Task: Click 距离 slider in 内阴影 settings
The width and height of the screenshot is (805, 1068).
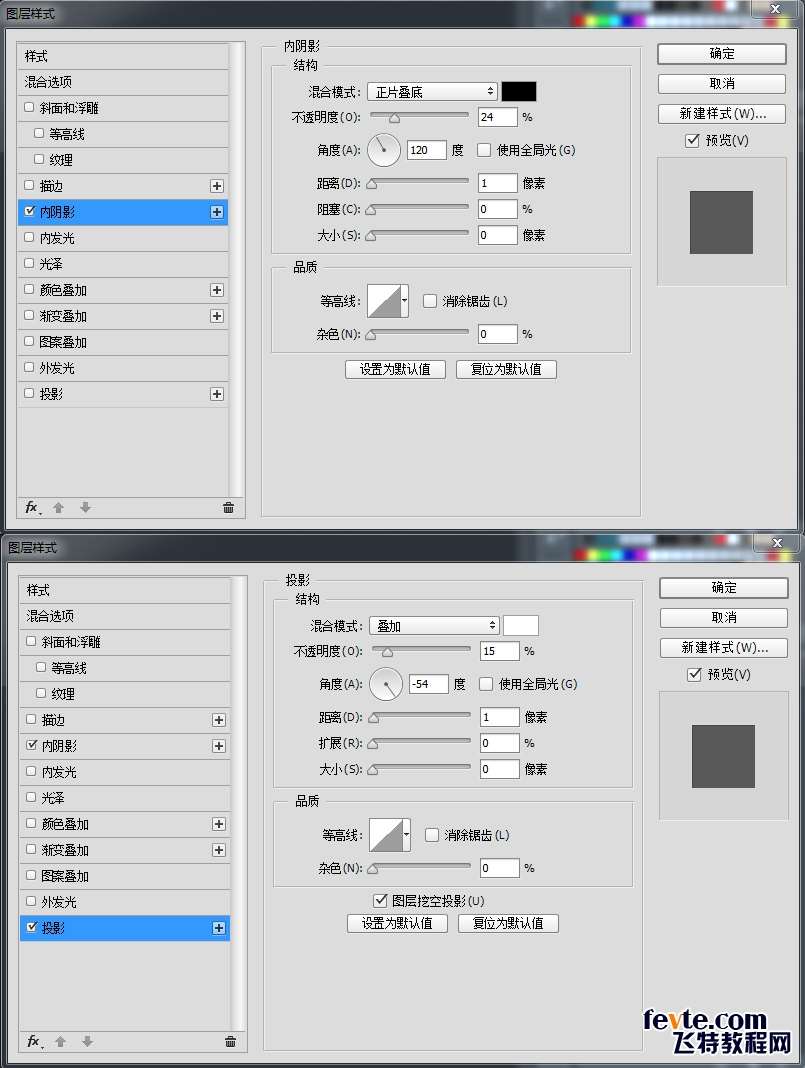Action: pos(417,183)
